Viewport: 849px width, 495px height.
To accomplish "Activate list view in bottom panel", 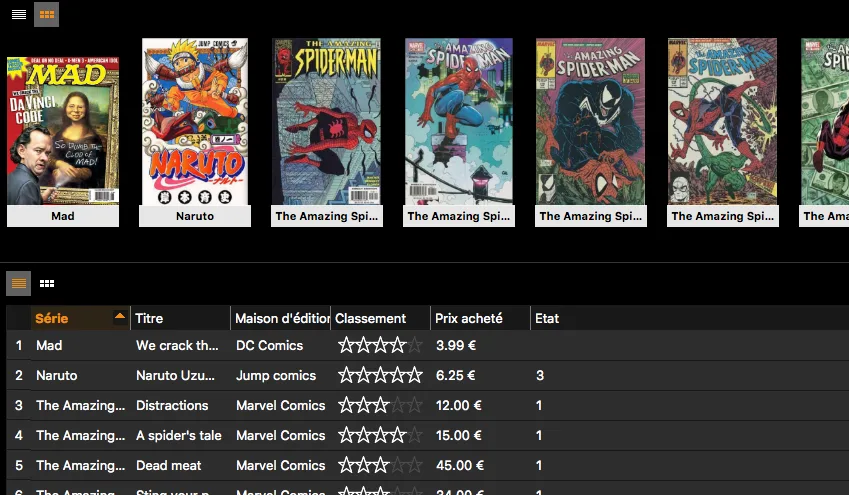I will (19, 284).
